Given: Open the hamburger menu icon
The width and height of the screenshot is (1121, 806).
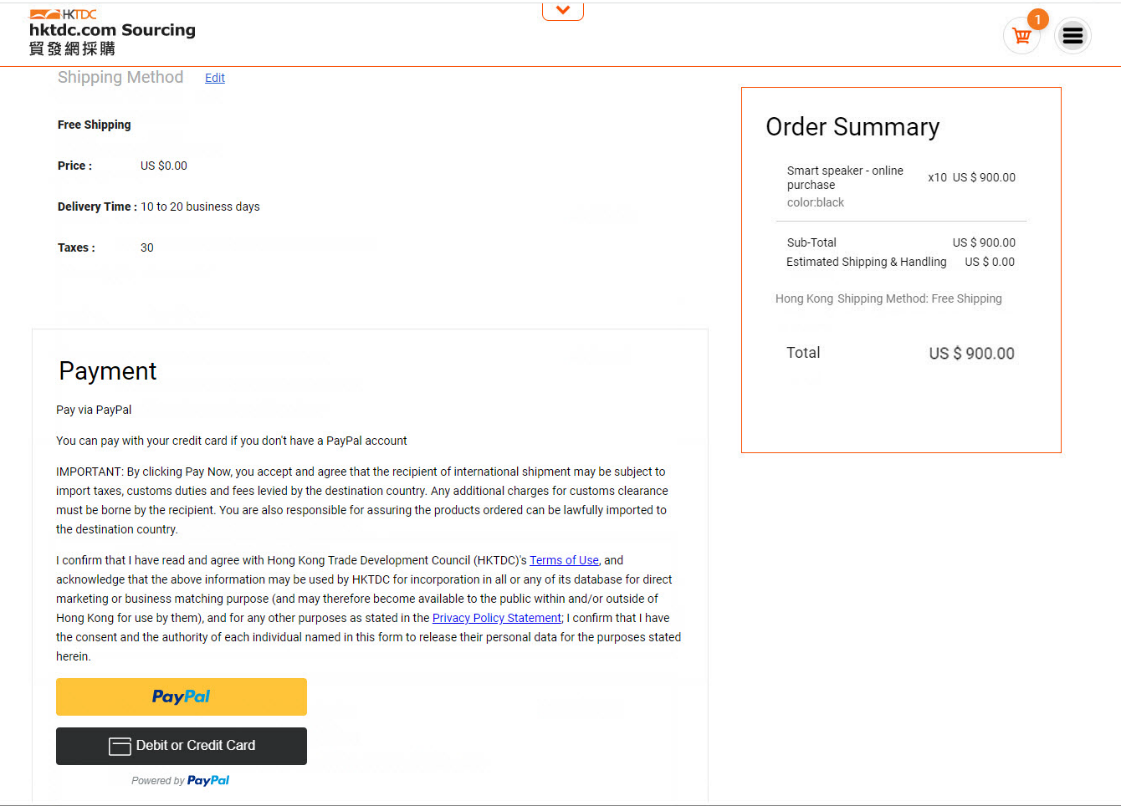Looking at the screenshot, I should coord(1072,35).
